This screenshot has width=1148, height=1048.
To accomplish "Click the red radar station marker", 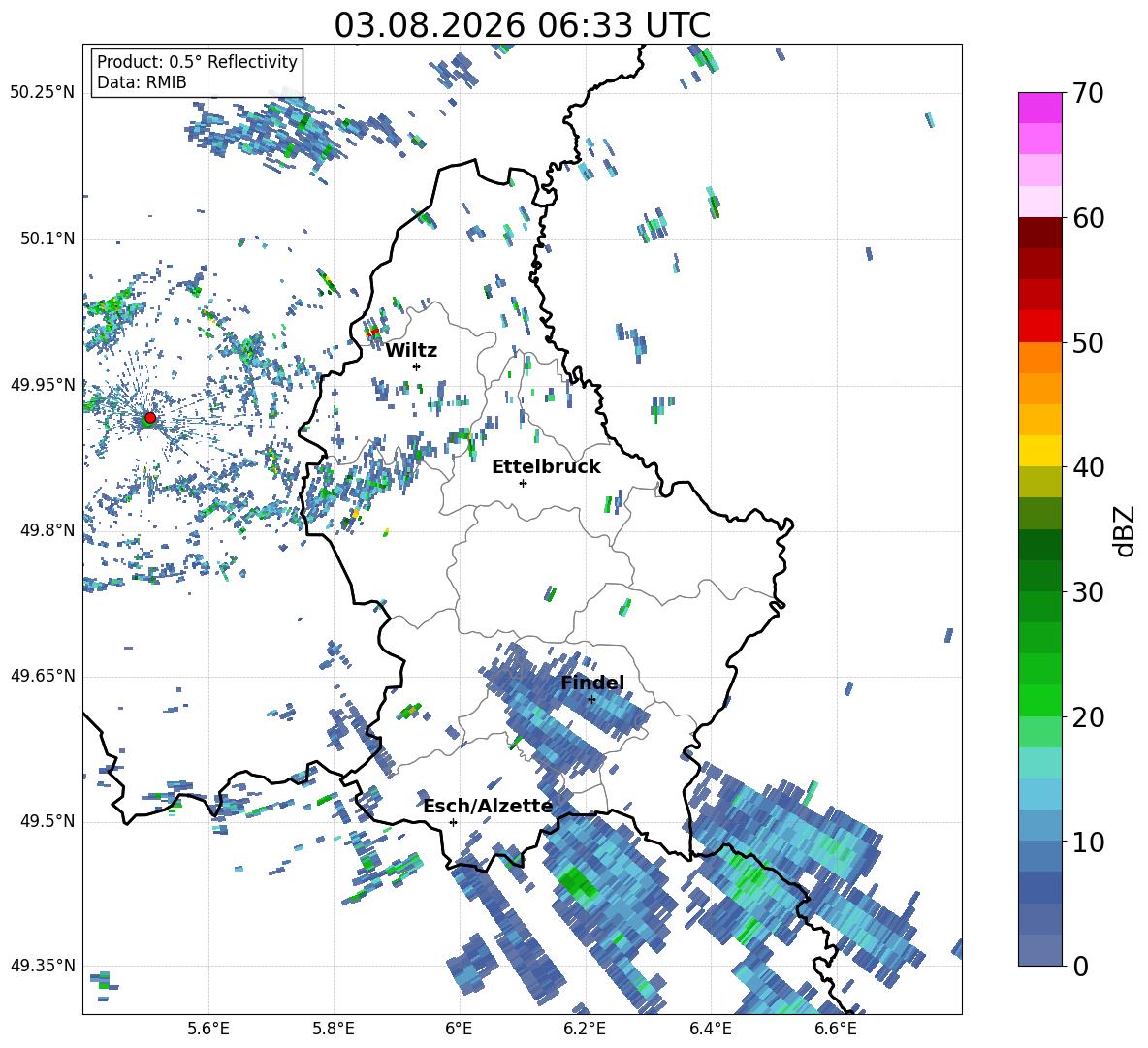I will point(150,418).
